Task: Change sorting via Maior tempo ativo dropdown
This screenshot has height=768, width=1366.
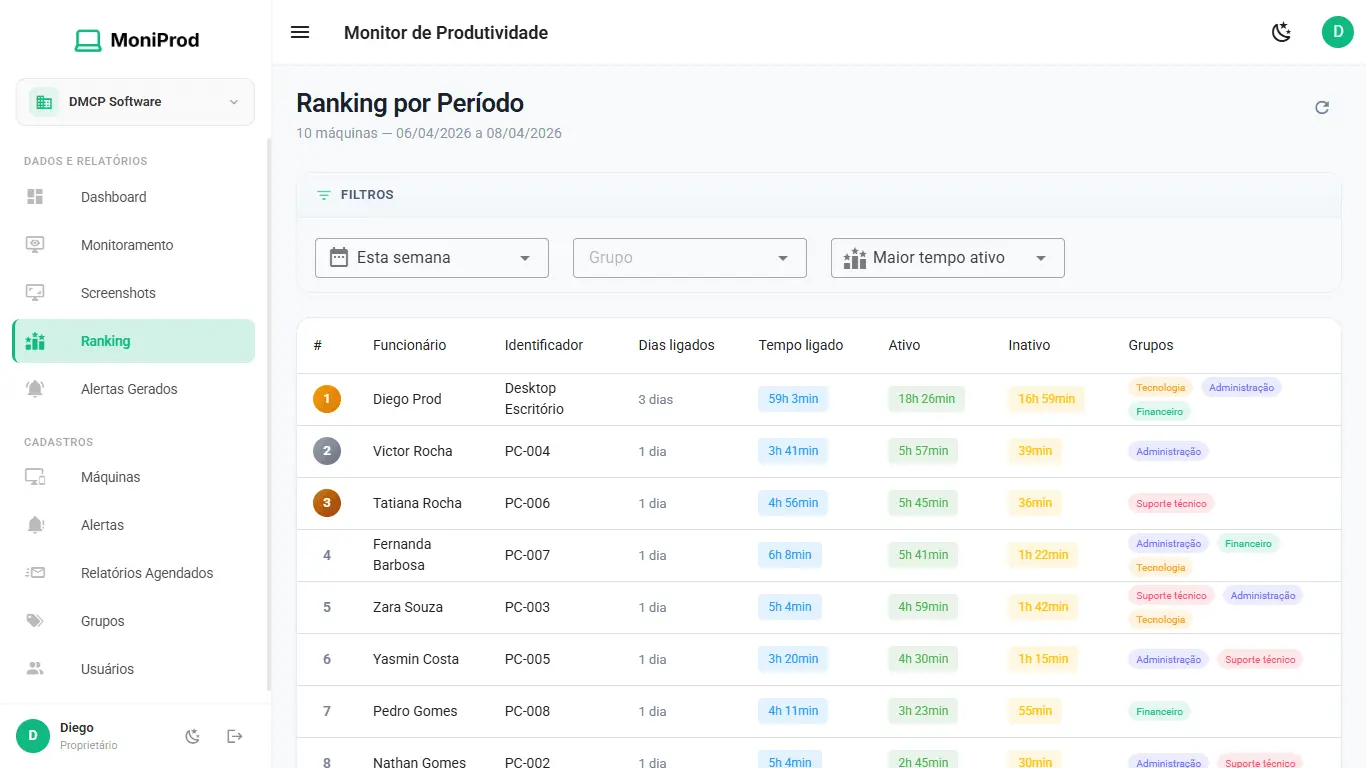Action: (x=946, y=257)
